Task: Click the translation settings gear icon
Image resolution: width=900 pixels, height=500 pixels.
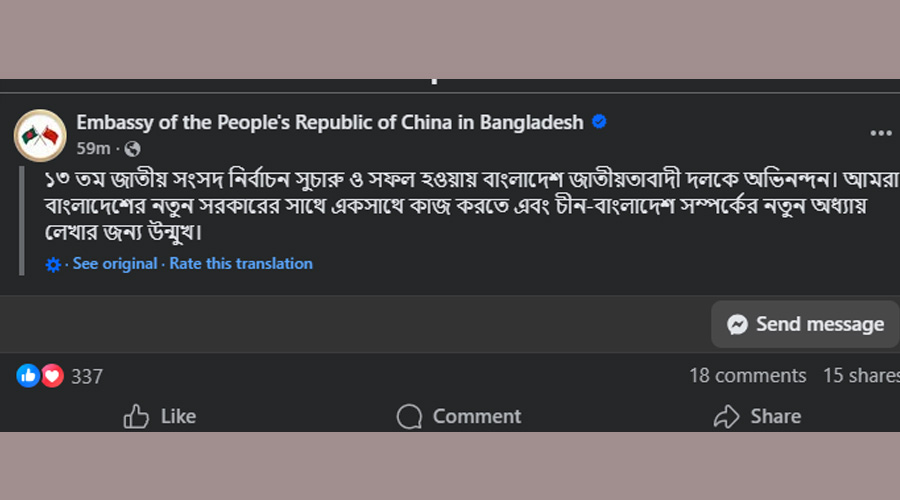Action: tap(53, 264)
